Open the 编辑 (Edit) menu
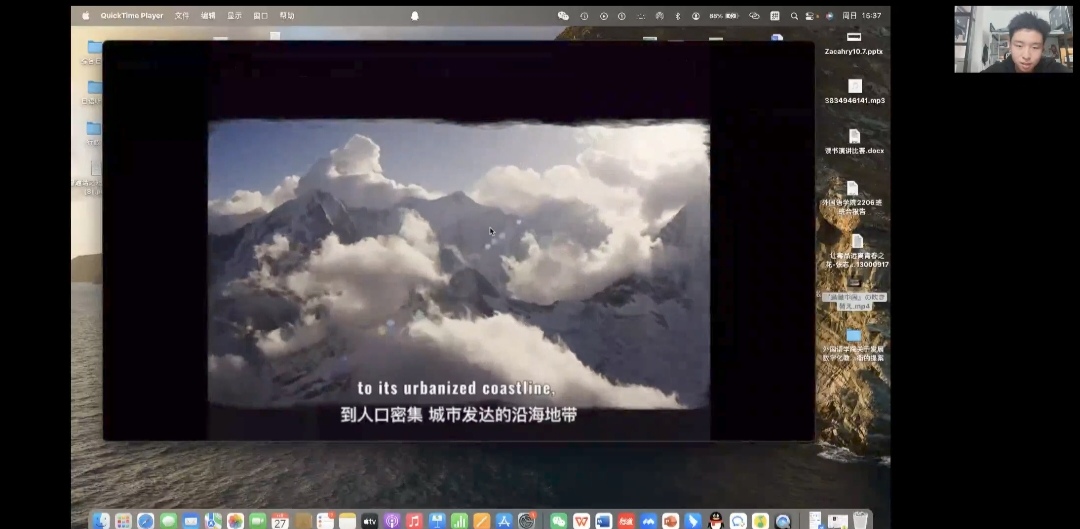 pyautogui.click(x=208, y=16)
